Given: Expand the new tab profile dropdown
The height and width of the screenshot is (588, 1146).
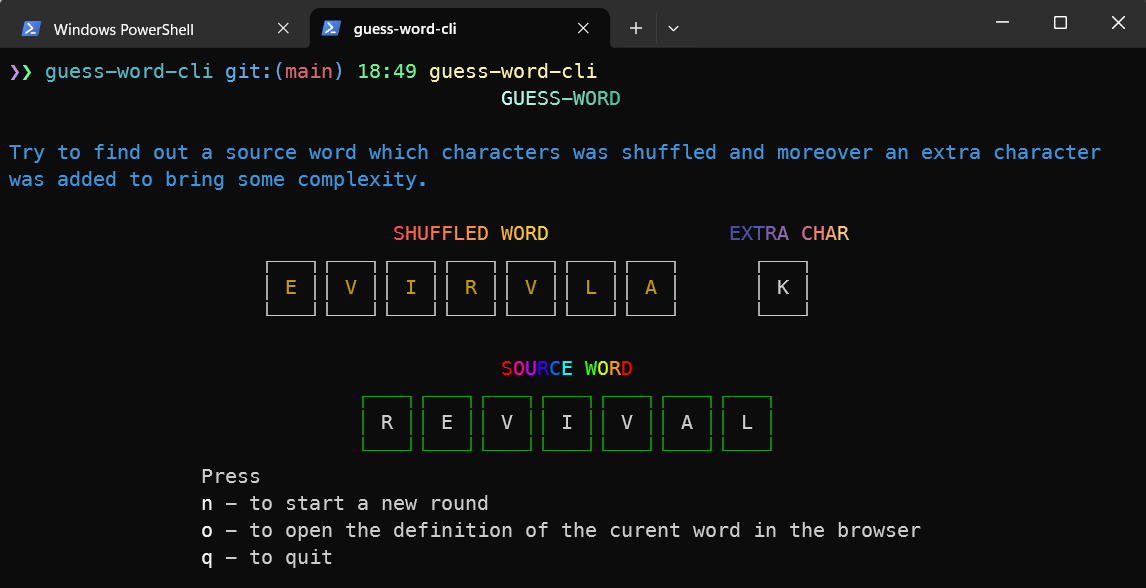Looking at the screenshot, I should (x=674, y=28).
